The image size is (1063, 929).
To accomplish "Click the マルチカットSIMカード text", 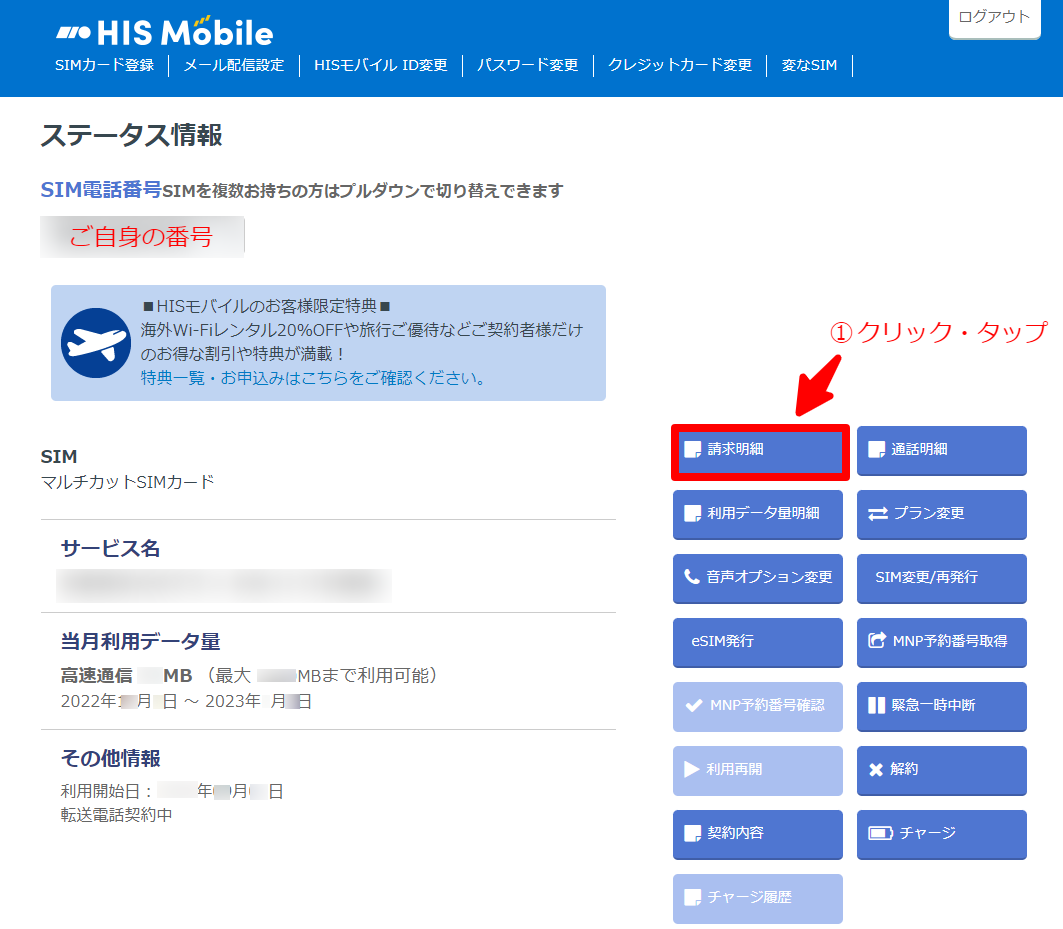I will [127, 482].
